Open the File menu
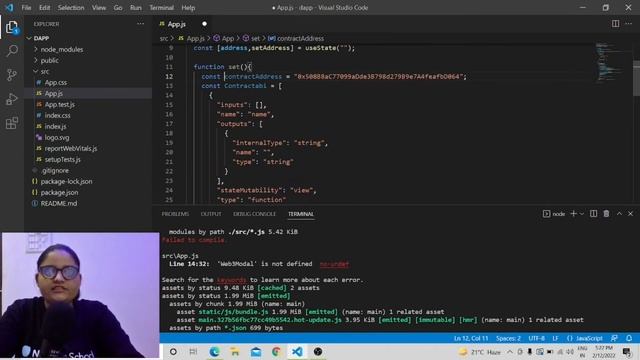Viewport: 640px width, 360px height. click(x=27, y=8)
